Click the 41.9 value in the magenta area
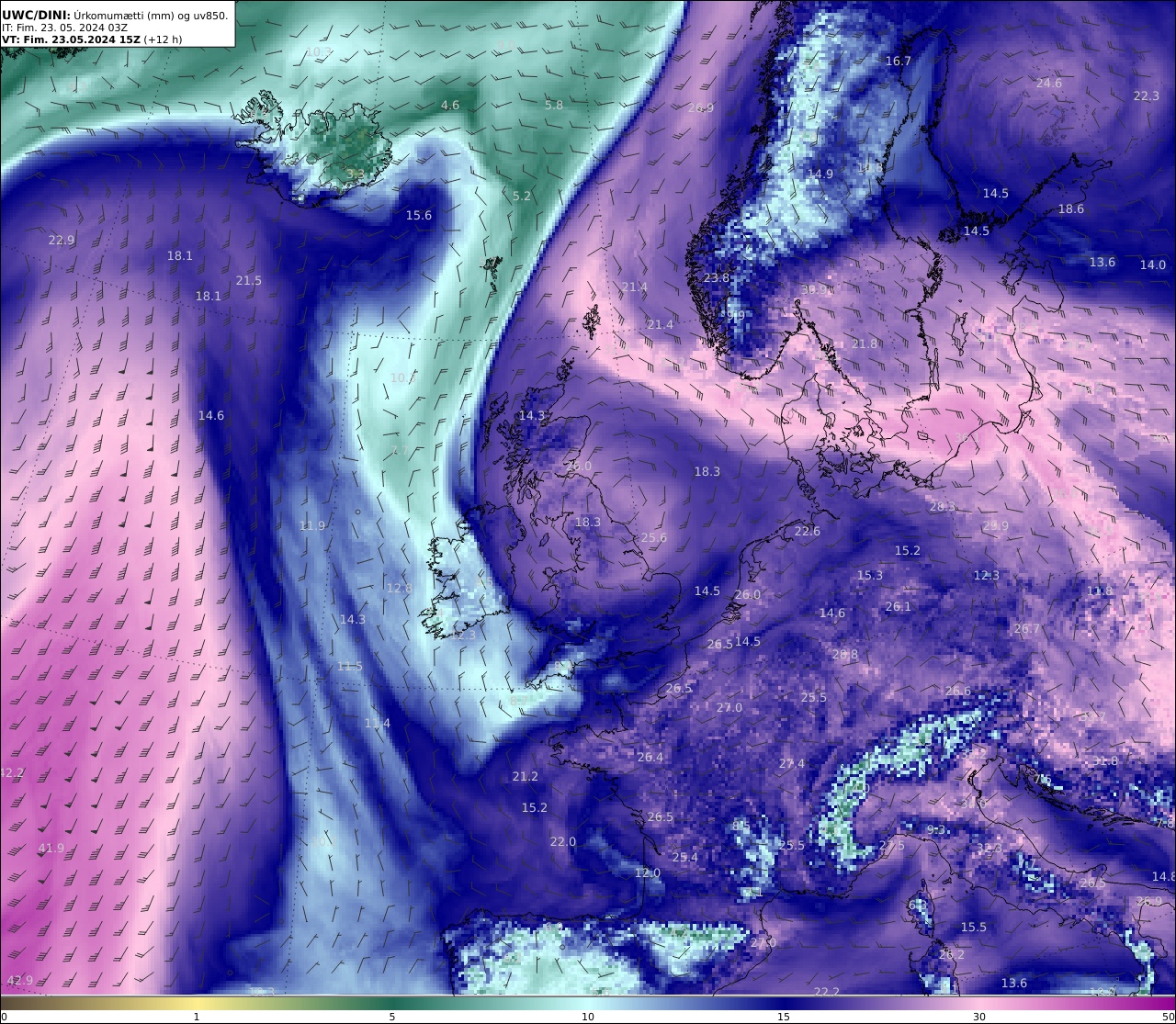 (x=51, y=849)
